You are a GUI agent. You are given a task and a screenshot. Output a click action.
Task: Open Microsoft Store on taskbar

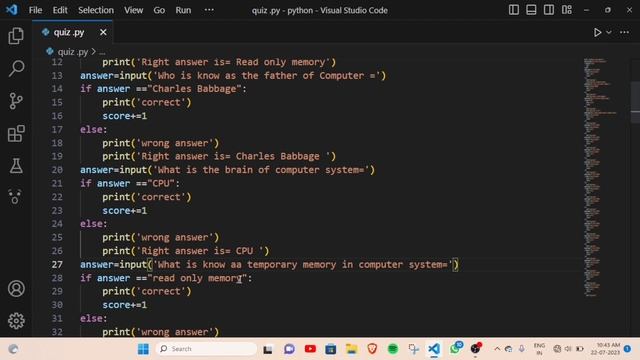[331, 349]
